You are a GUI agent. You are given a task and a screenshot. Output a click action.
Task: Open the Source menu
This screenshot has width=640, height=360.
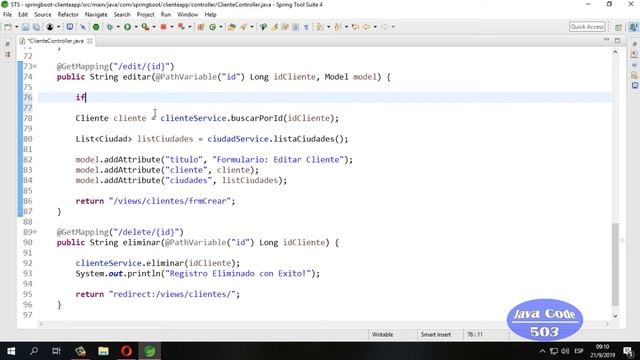point(42,15)
